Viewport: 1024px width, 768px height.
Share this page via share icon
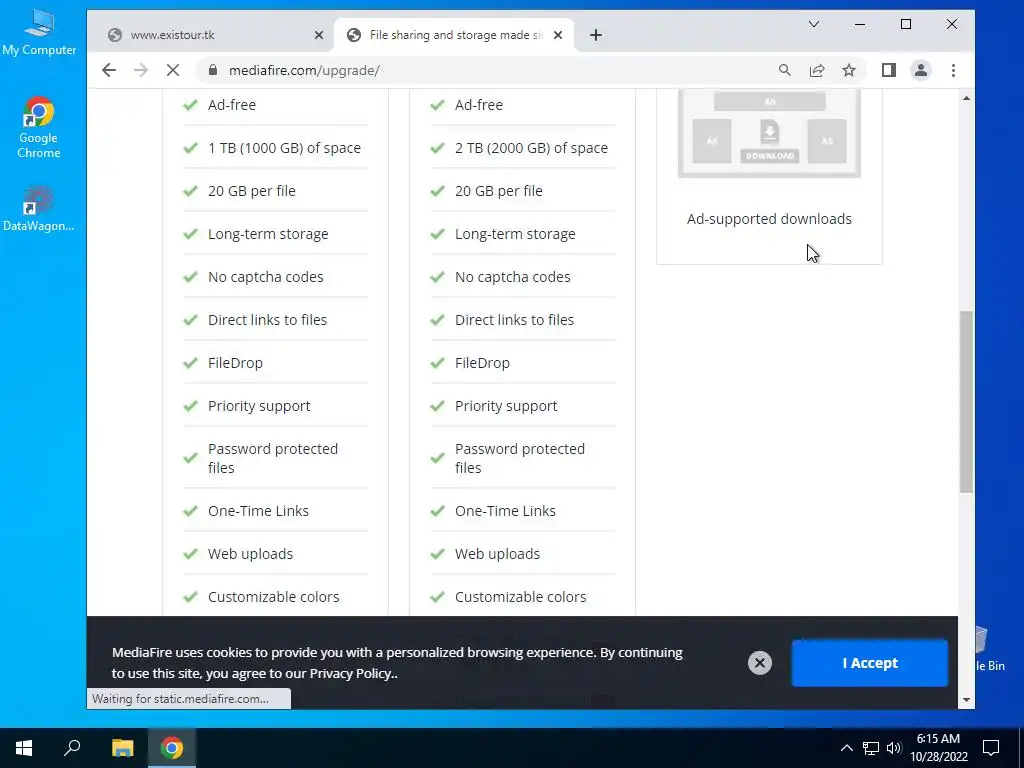(x=816, y=71)
